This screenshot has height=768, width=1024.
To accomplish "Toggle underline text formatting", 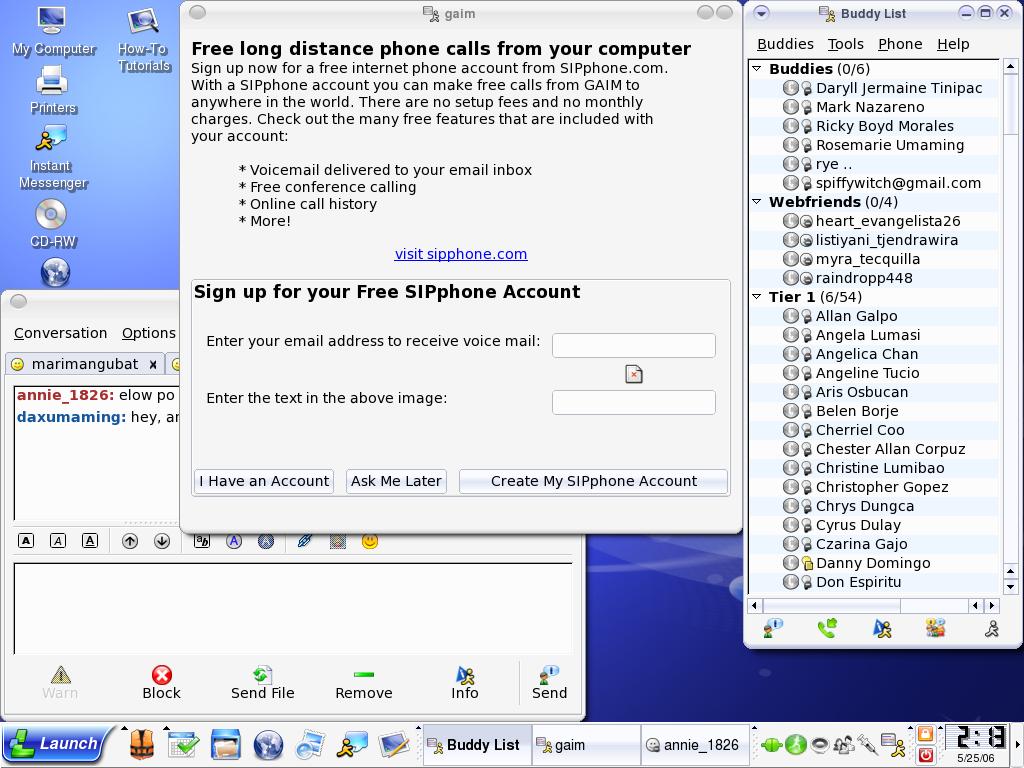I will [x=90, y=541].
